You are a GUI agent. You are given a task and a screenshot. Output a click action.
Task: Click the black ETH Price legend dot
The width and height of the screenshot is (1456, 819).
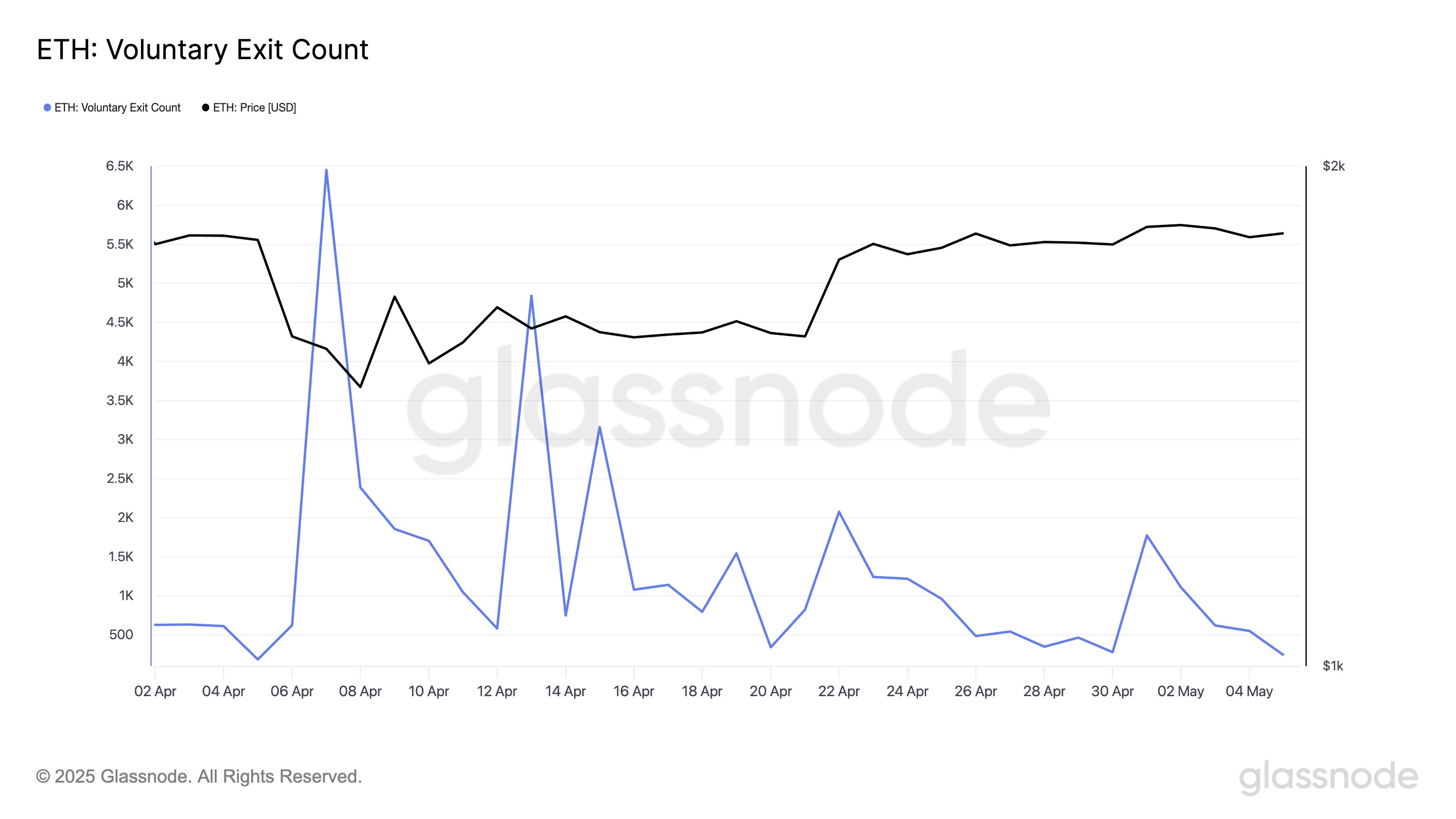click(206, 107)
